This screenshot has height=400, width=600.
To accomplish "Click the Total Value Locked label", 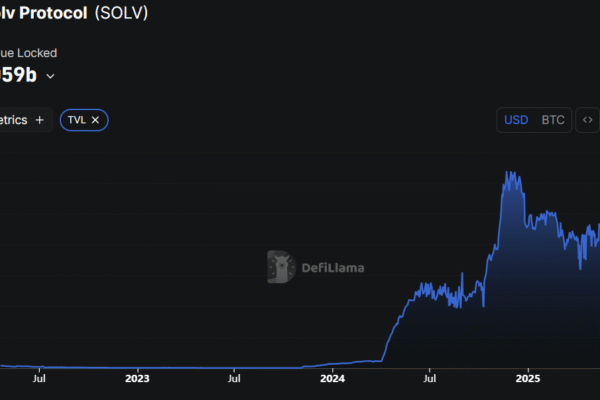I will click(28, 53).
